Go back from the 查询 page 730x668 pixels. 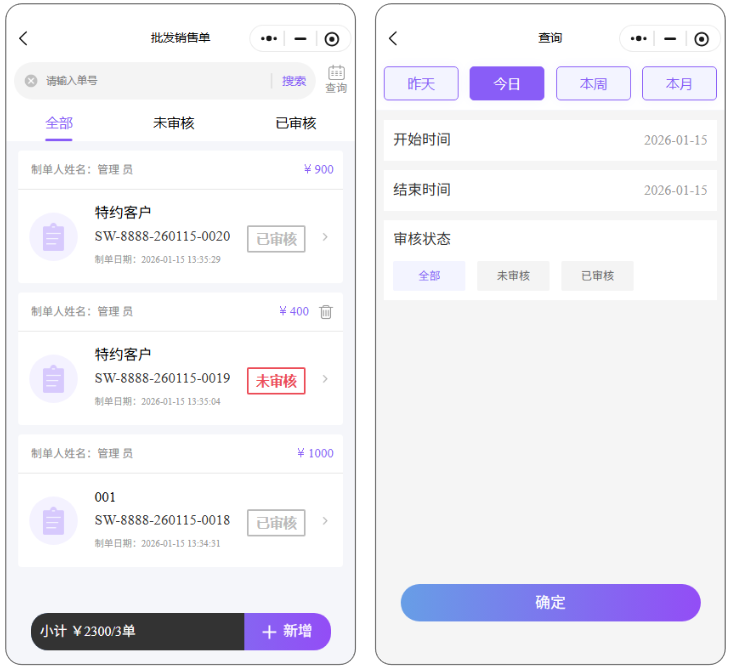tap(393, 39)
